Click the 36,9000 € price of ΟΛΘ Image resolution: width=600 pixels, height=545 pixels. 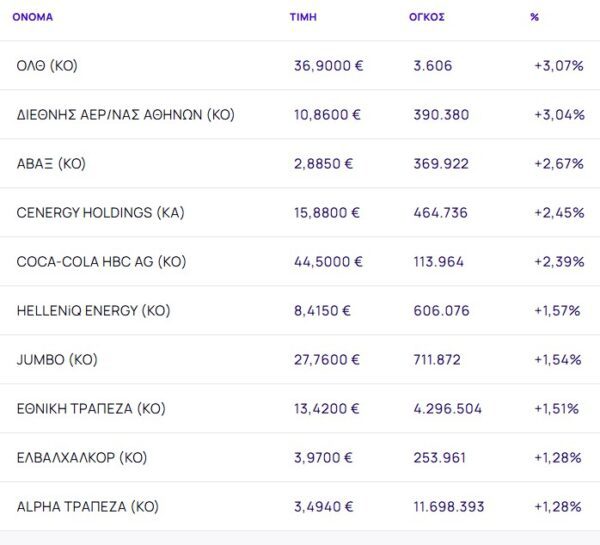(x=328, y=66)
